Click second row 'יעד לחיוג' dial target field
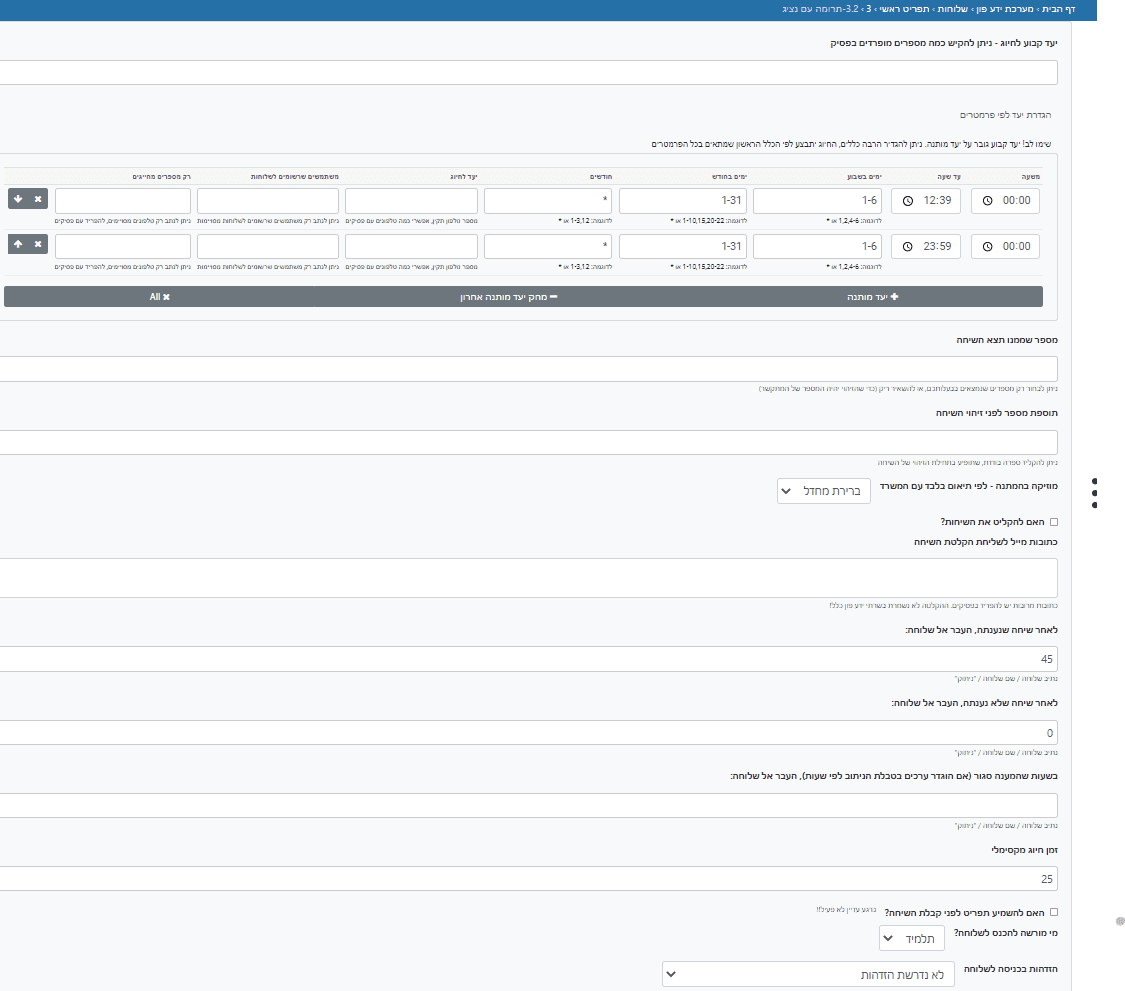 click(411, 247)
